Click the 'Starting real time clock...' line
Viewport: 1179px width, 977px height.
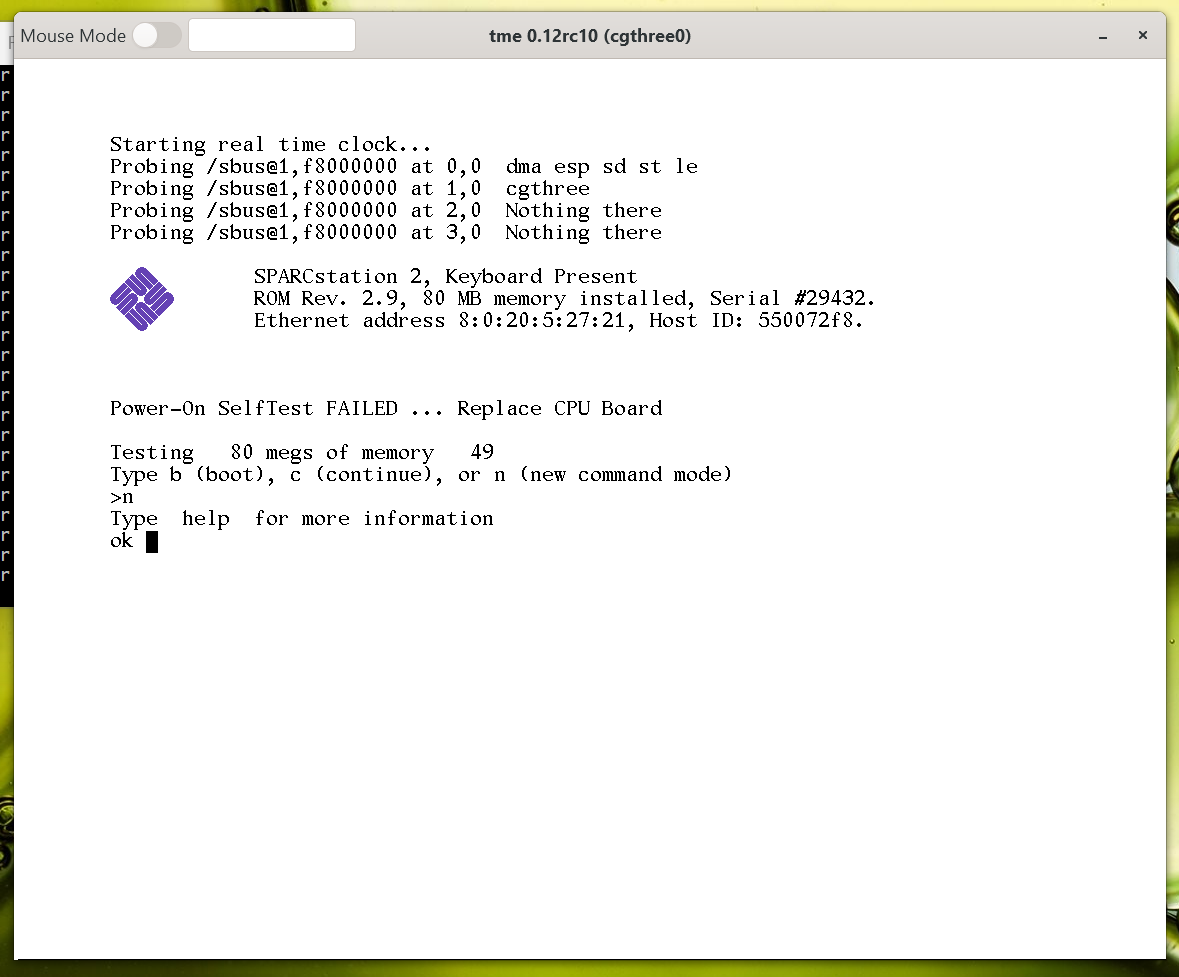[x=271, y=144]
